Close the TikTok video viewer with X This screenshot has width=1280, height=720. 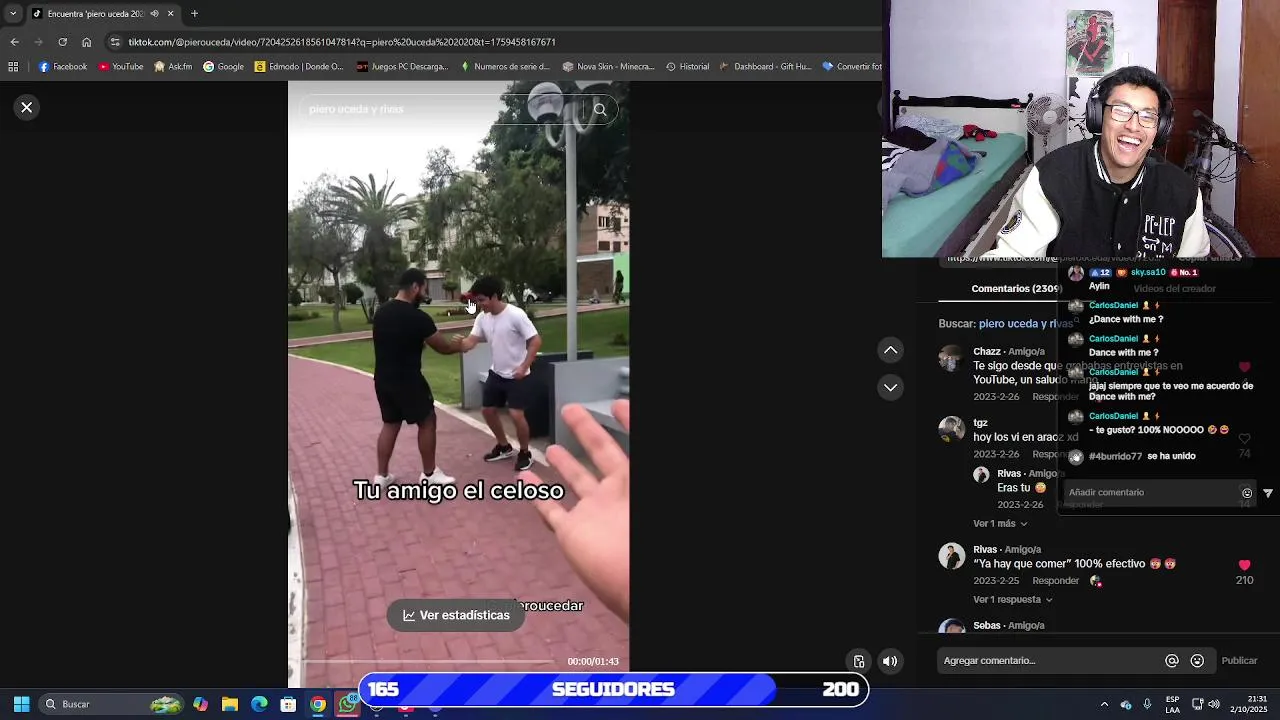tap(27, 107)
